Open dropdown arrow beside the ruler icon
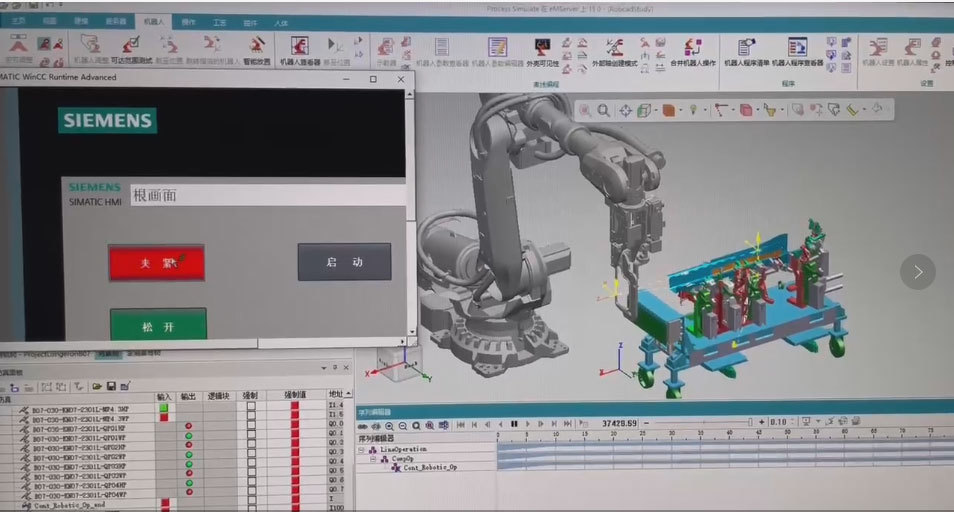Image resolution: width=954 pixels, height=512 pixels. pos(864,110)
